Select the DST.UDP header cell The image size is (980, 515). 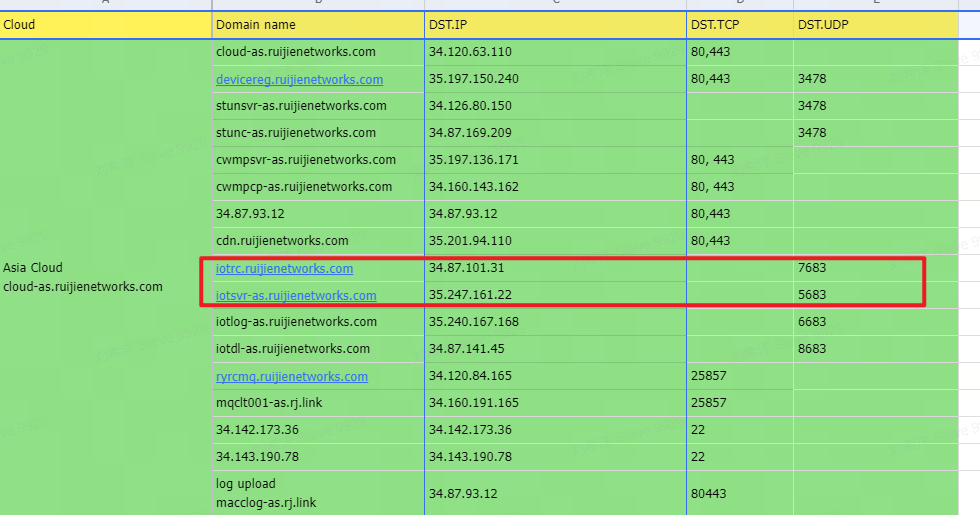pyautogui.click(x=876, y=25)
